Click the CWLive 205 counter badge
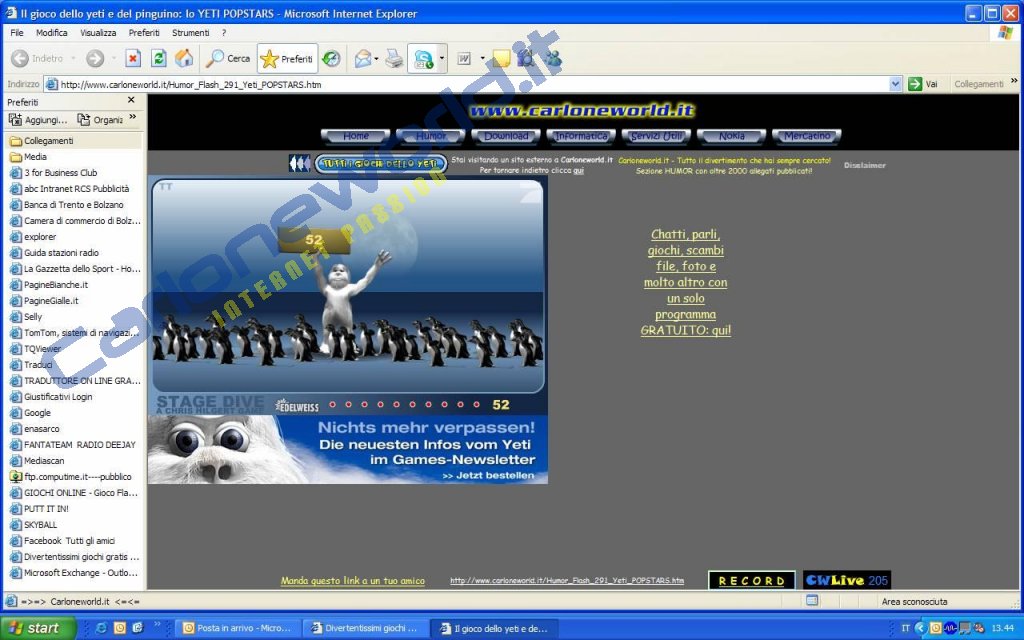The width and height of the screenshot is (1024, 640). 846,580
